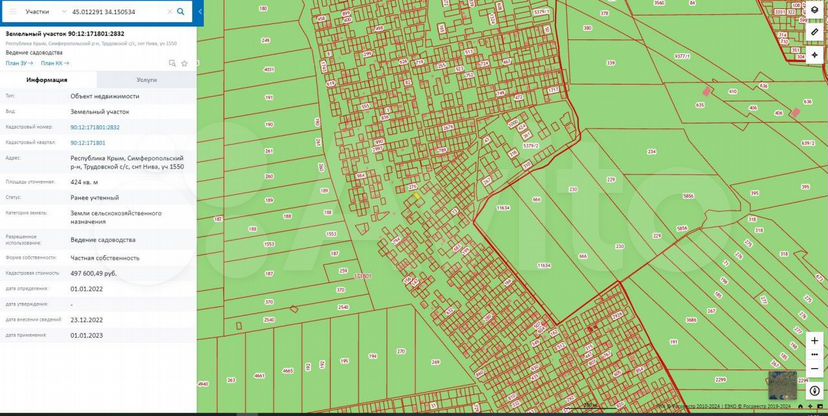Image resolution: width=828 pixels, height=416 pixels.
Task: Open the План ЗУ link
Action: 19,63
